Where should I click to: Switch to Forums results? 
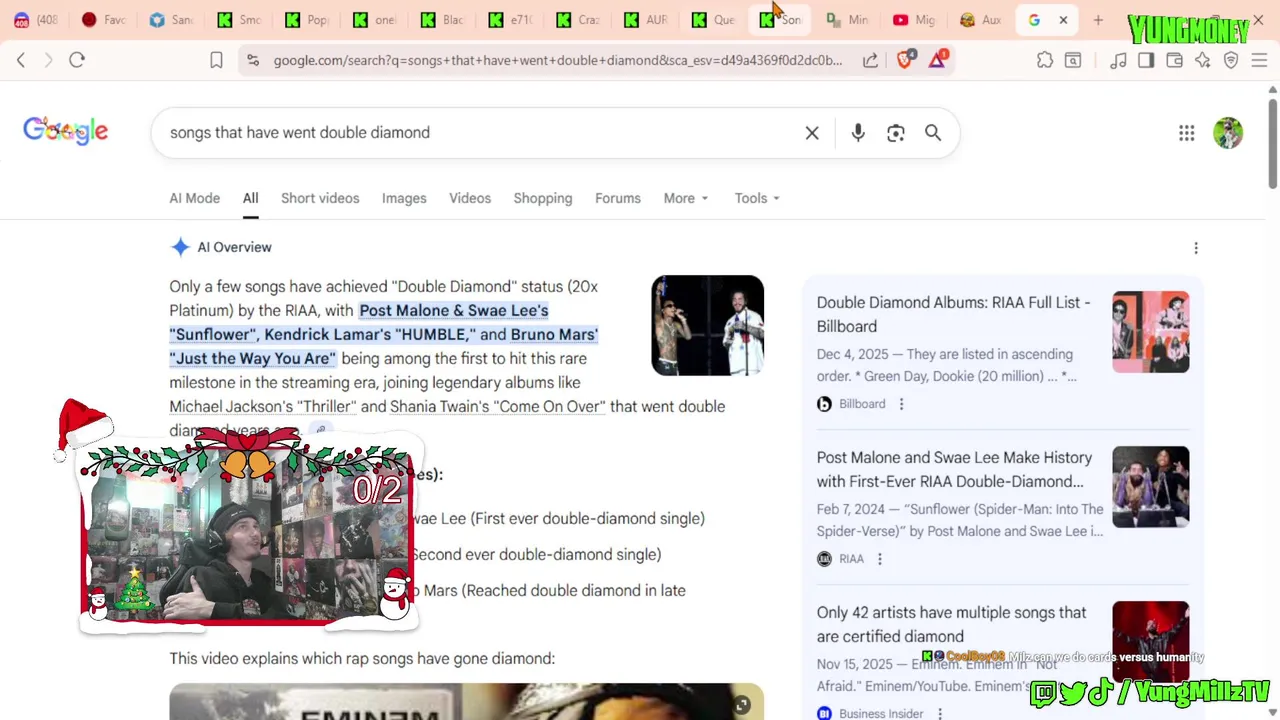pyautogui.click(x=618, y=198)
